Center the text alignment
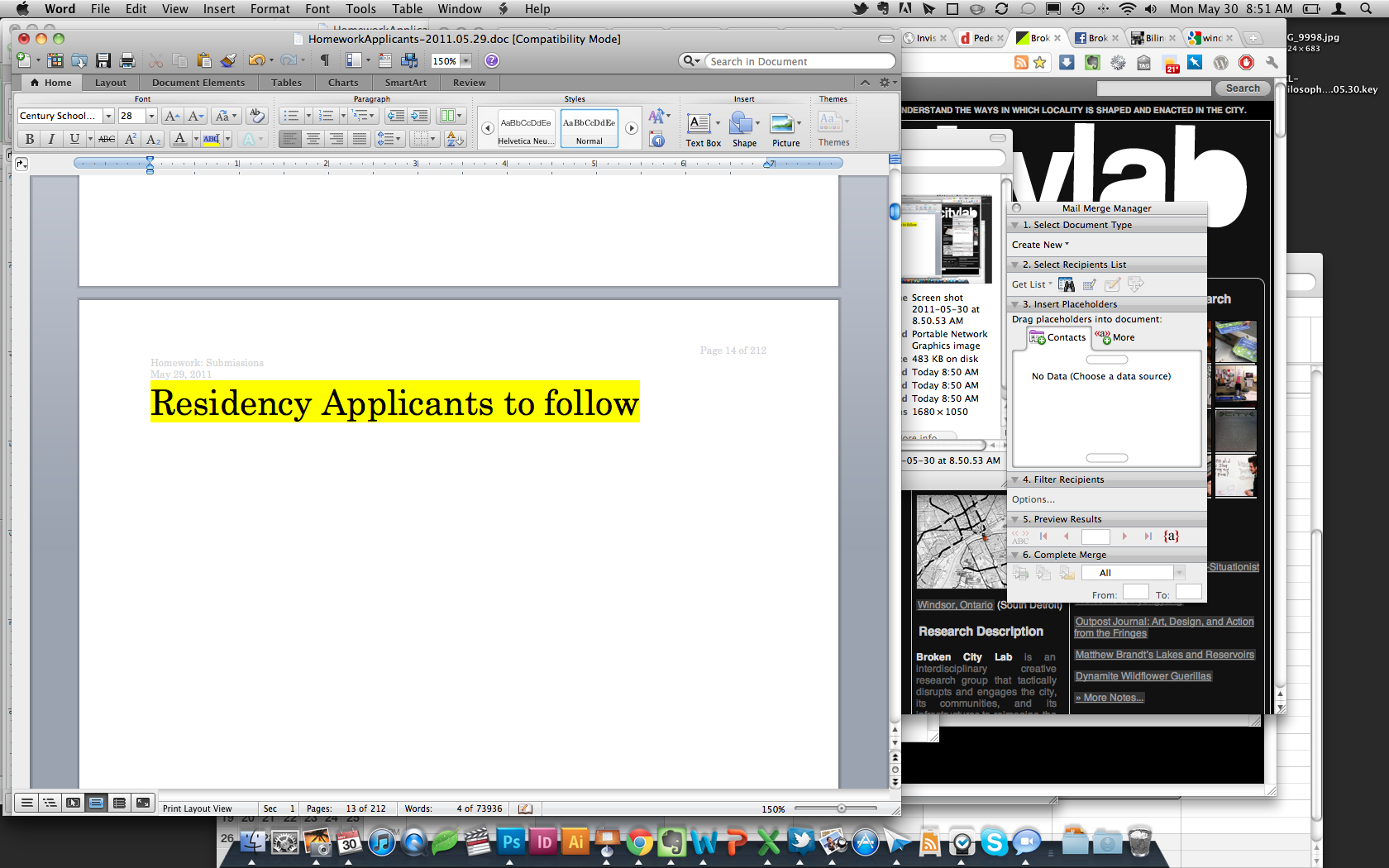The height and width of the screenshot is (868, 1389). point(313,139)
